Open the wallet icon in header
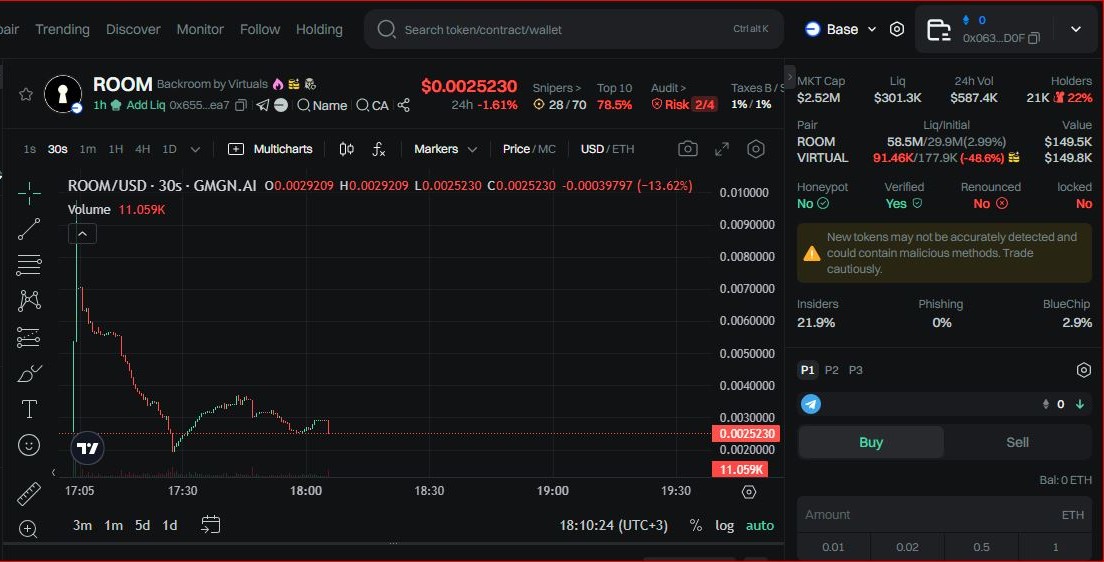Viewport: 1104px width, 562px height. (x=938, y=30)
